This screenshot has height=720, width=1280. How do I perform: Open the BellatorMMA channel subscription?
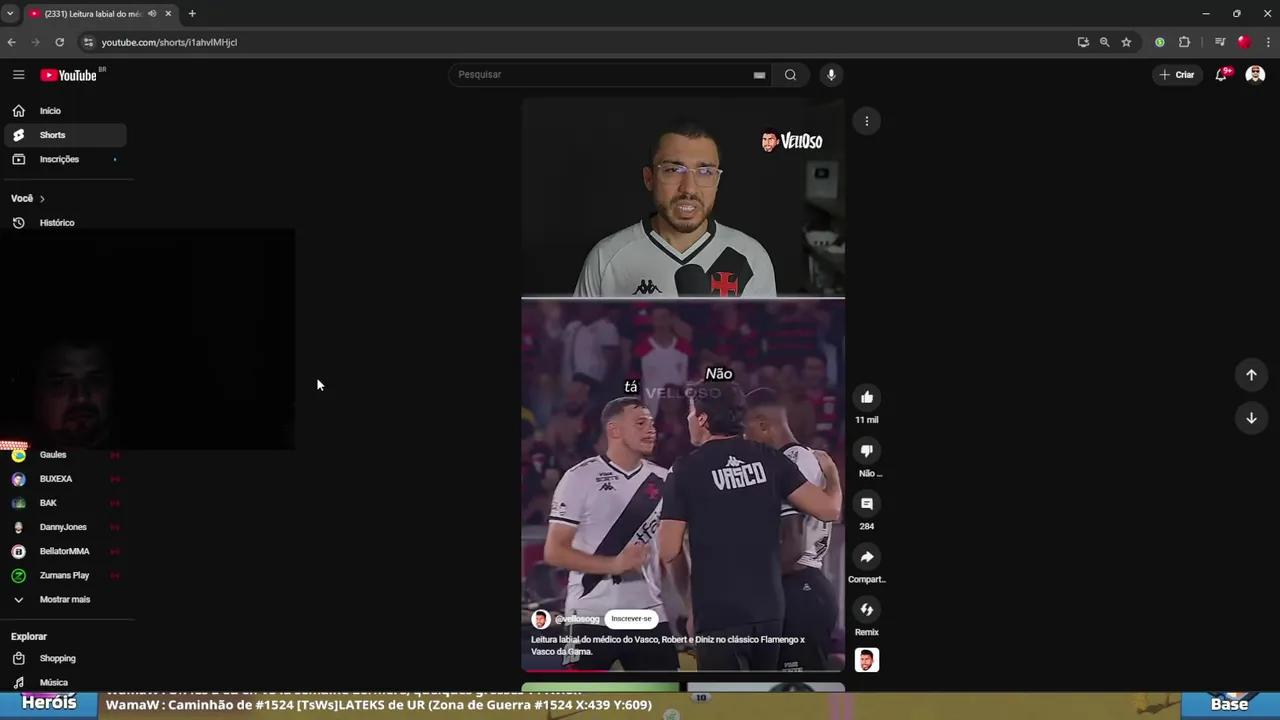[65, 551]
